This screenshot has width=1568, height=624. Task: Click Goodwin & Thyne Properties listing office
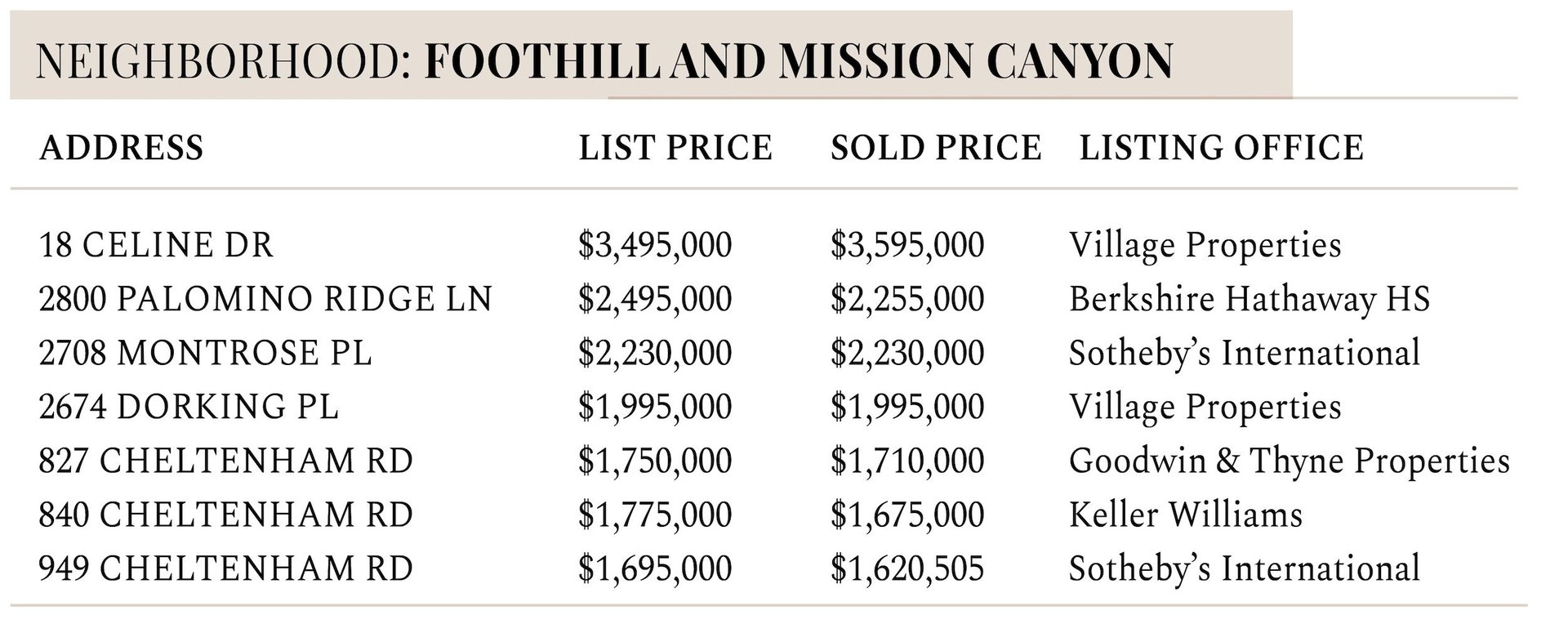[x=1290, y=461]
